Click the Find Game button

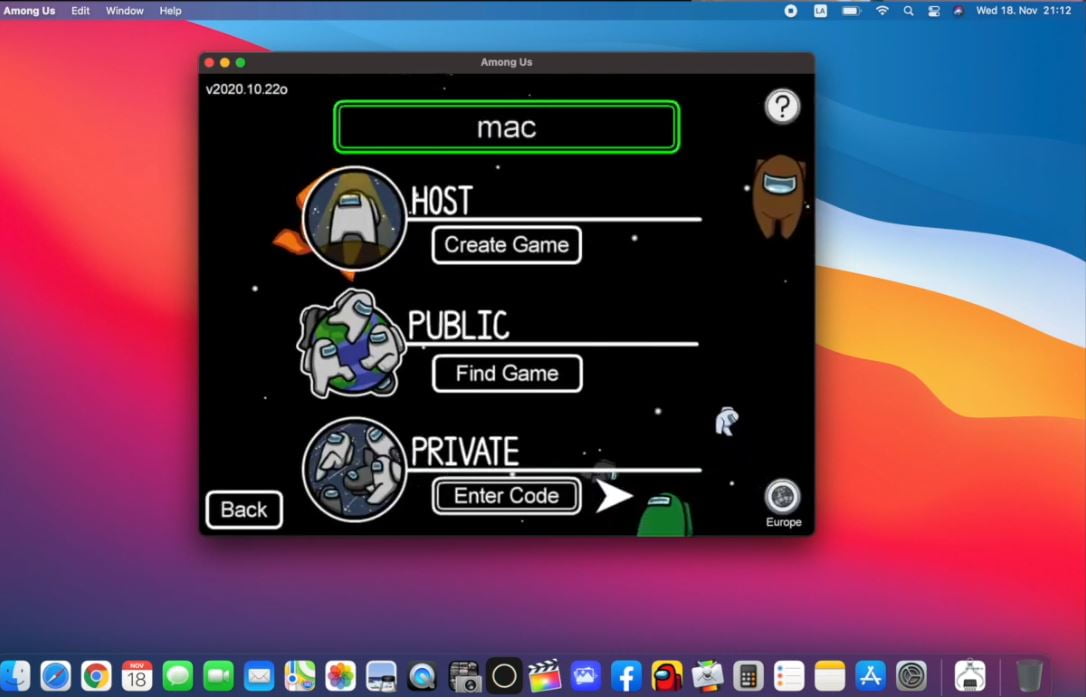[506, 373]
